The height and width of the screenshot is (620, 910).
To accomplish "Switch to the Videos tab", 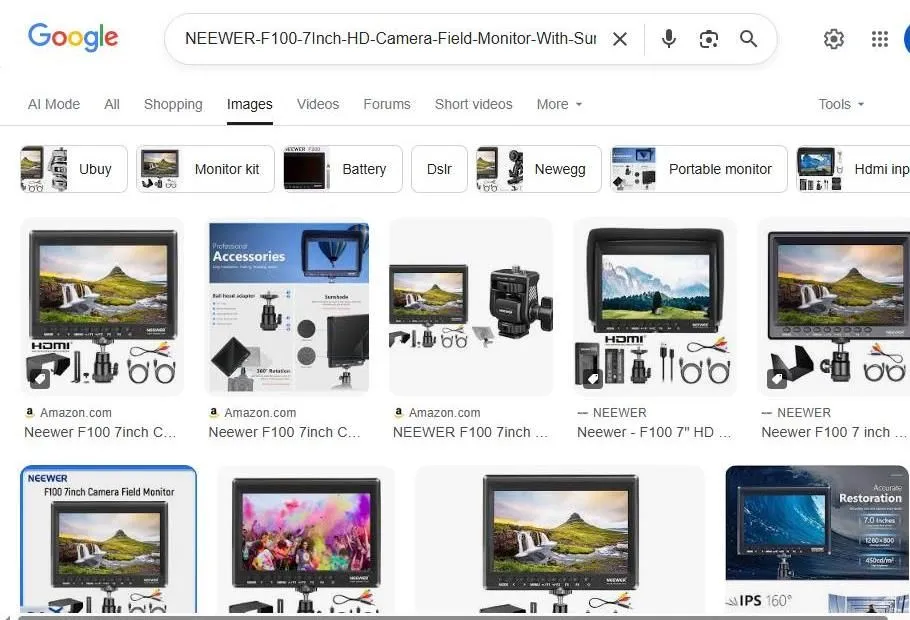I will 318,104.
